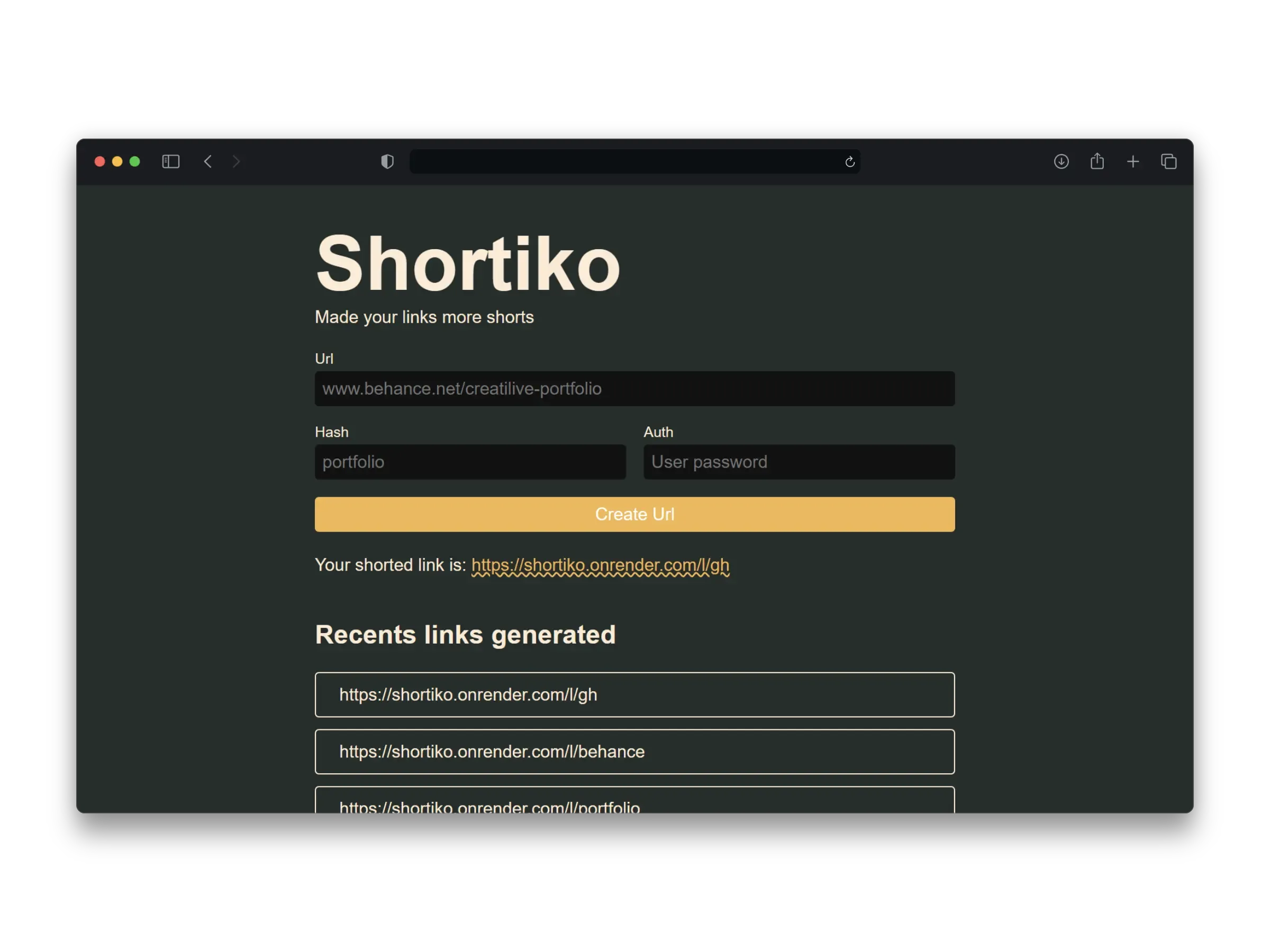
Task: Reload the page with the refresh icon
Action: (850, 162)
